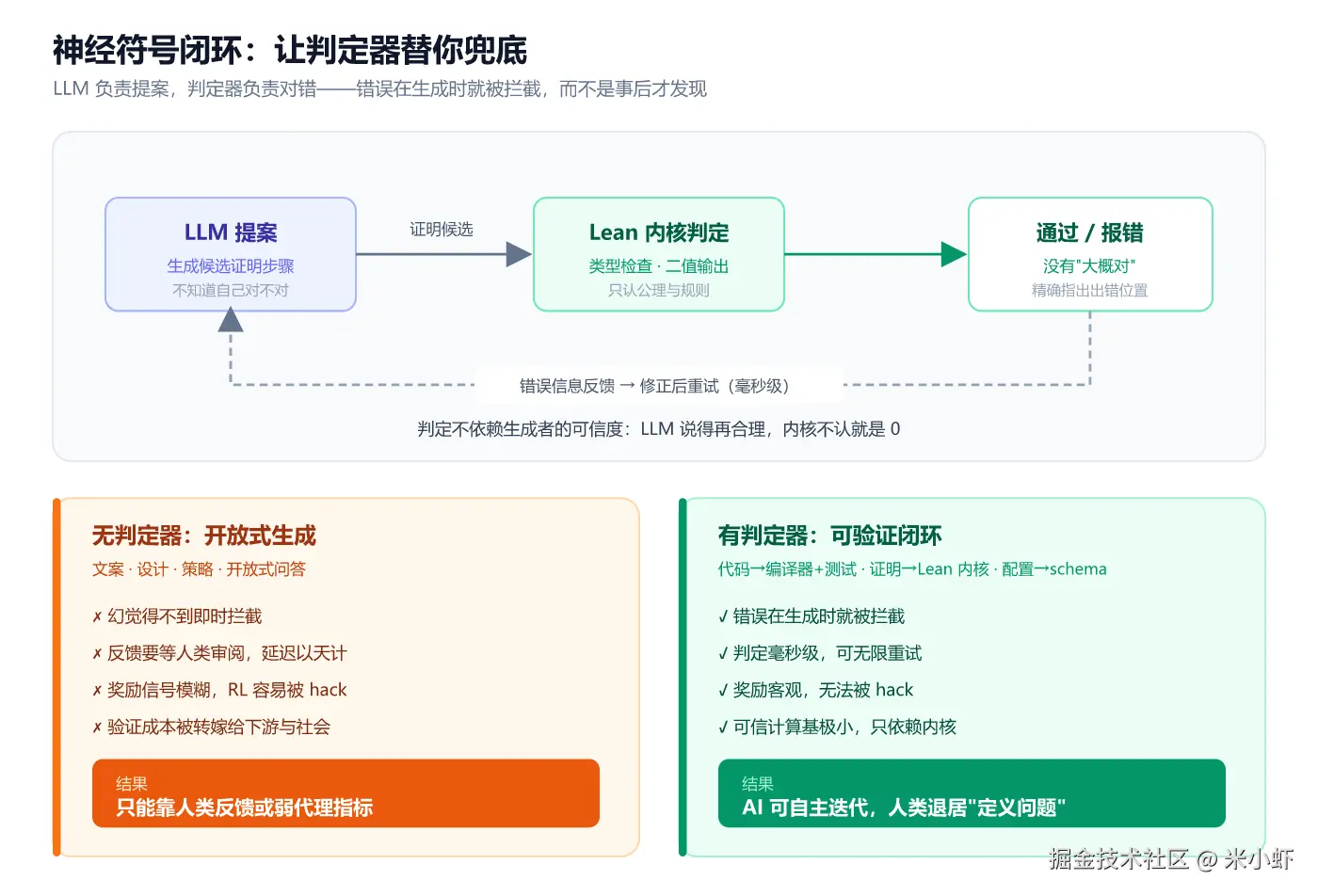Screen dimensions: 1318x896
Task: Click the orange result "只能靠人类反馈或弱代理指标"
Action: (x=245, y=808)
